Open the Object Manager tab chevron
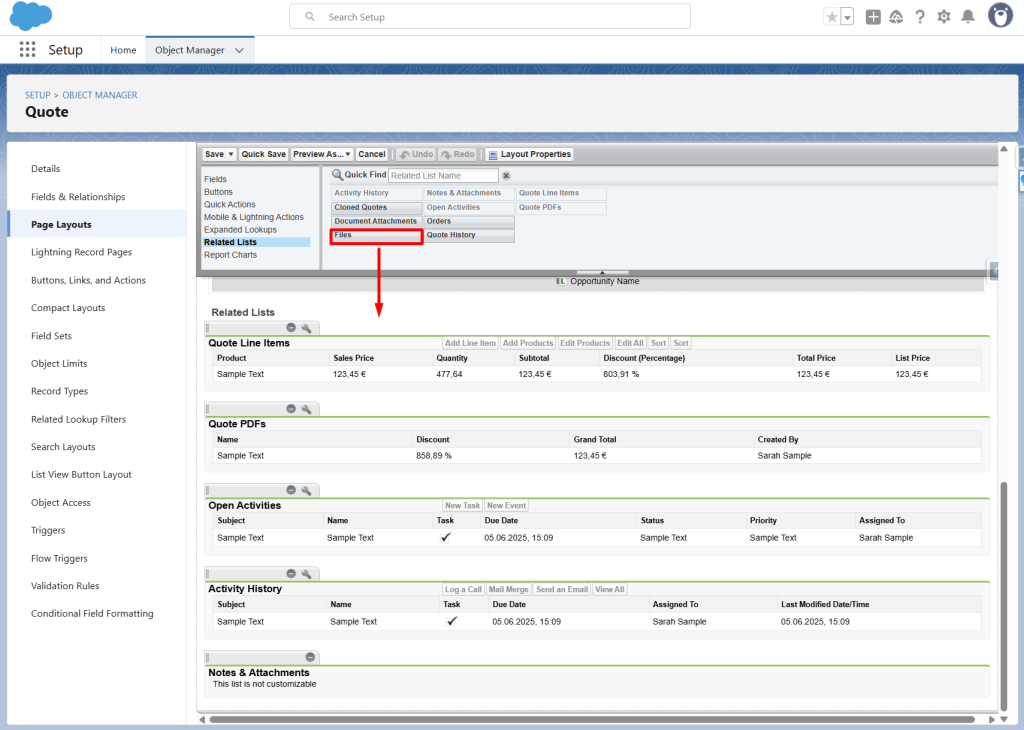Image resolution: width=1024 pixels, height=730 pixels. click(239, 50)
